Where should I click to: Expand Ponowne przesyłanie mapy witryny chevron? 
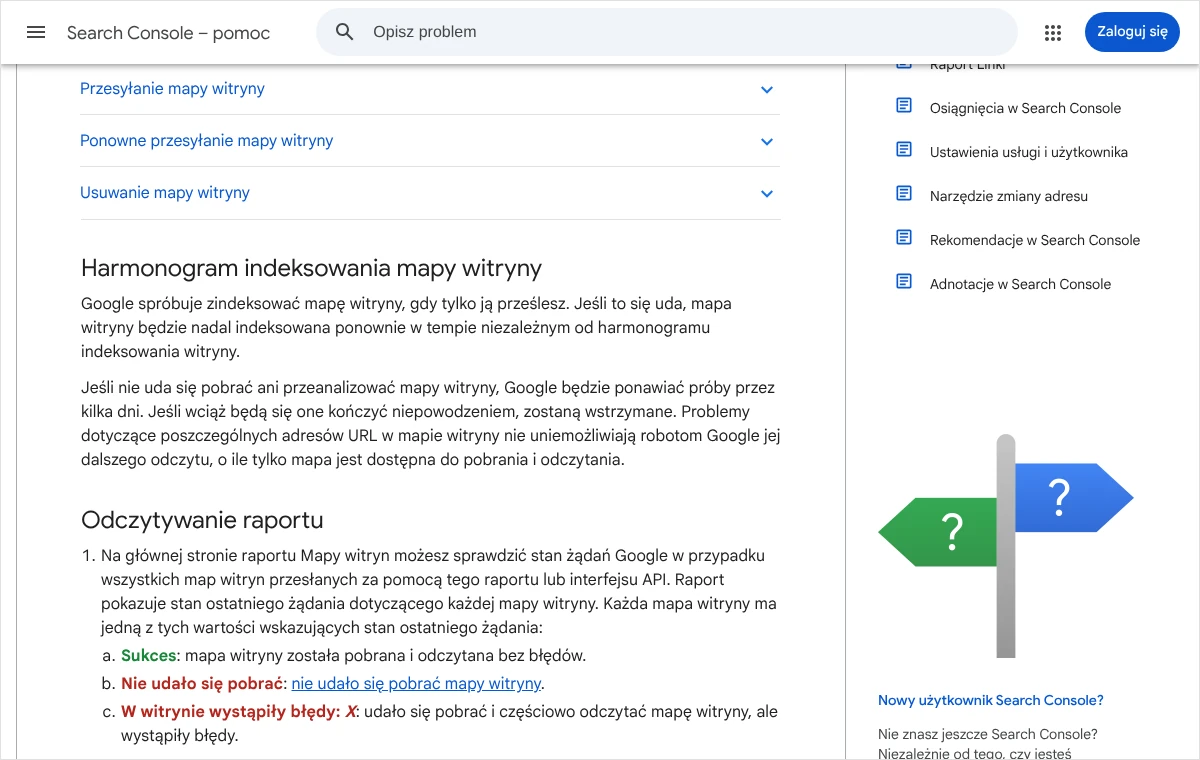pos(767,142)
